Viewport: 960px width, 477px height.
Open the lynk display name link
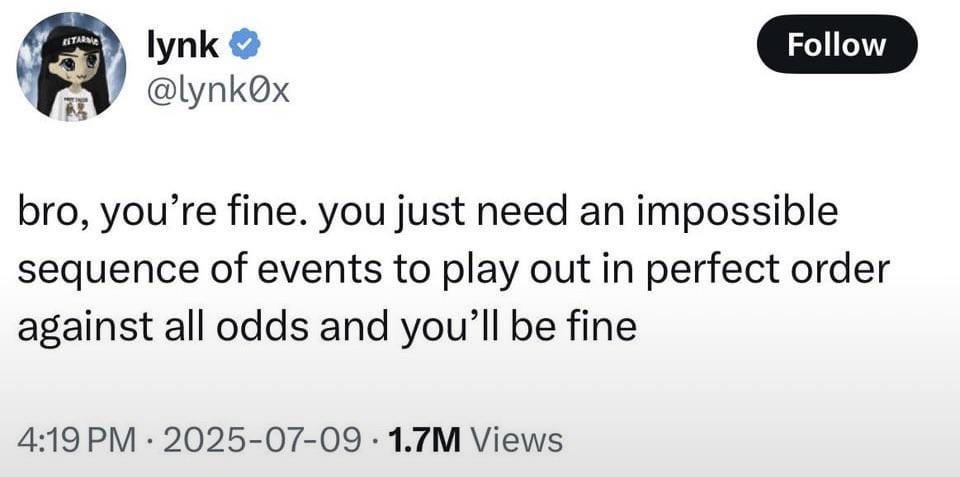point(184,44)
